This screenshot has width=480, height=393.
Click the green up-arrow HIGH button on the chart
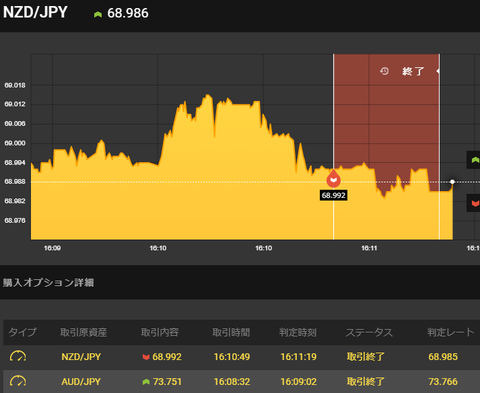pyautogui.click(x=474, y=160)
